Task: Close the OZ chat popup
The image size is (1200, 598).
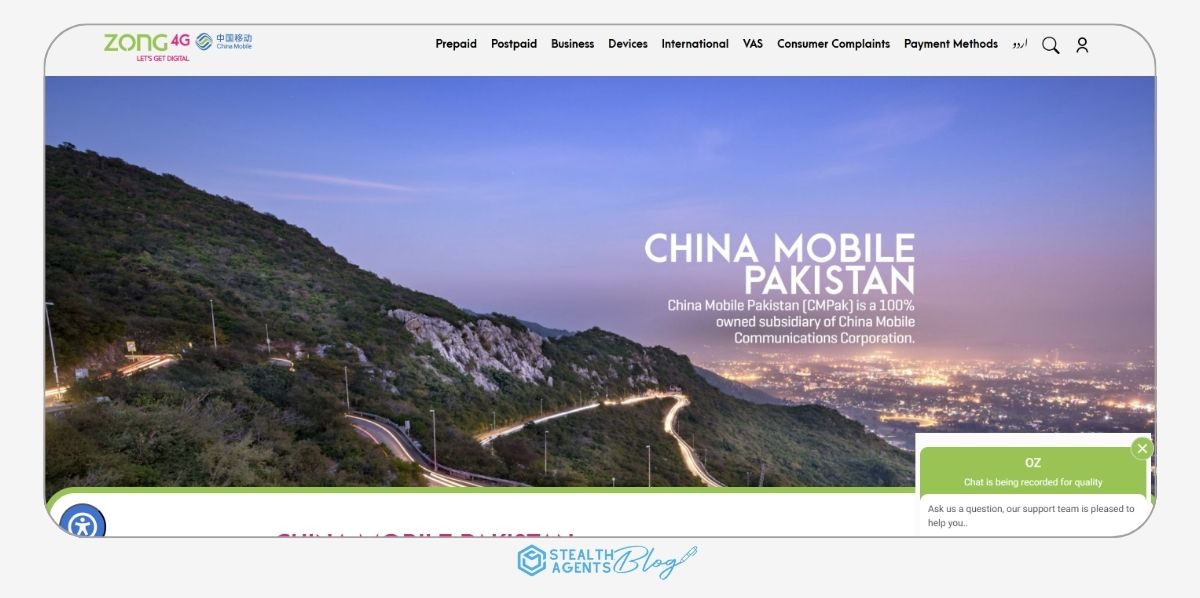Action: (1142, 448)
